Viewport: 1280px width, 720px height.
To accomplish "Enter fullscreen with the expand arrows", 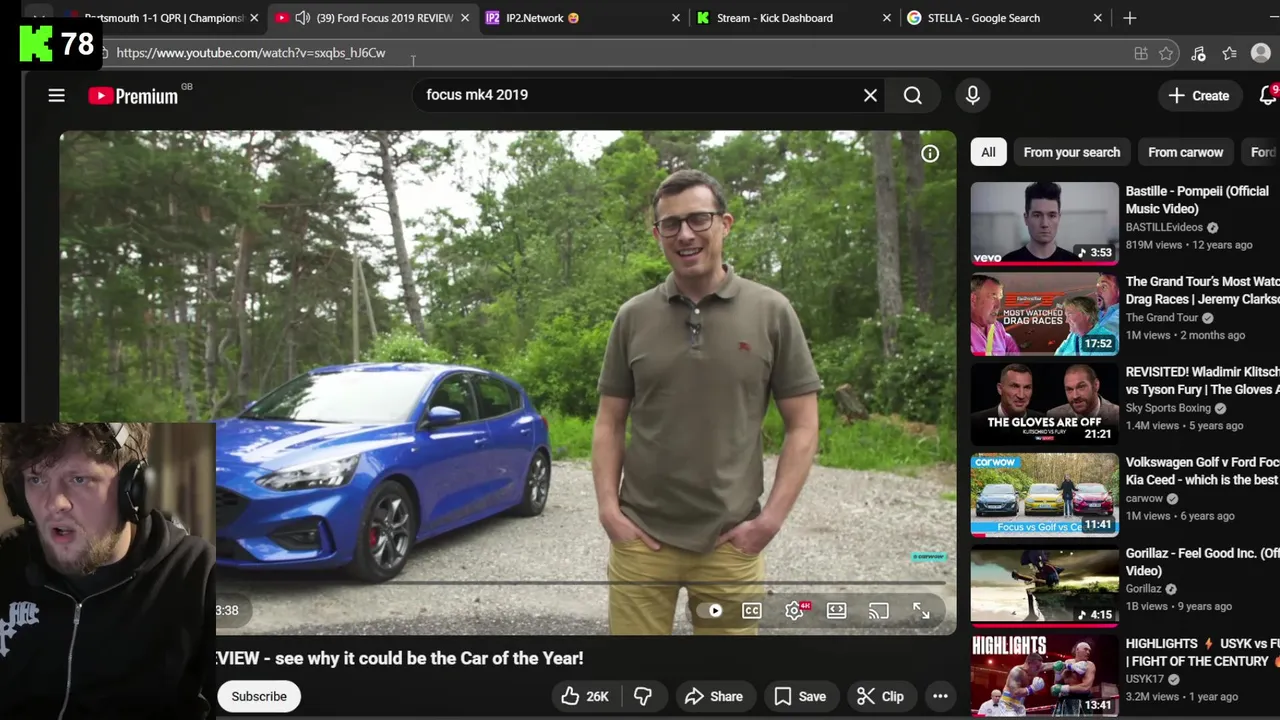I will pos(921,610).
